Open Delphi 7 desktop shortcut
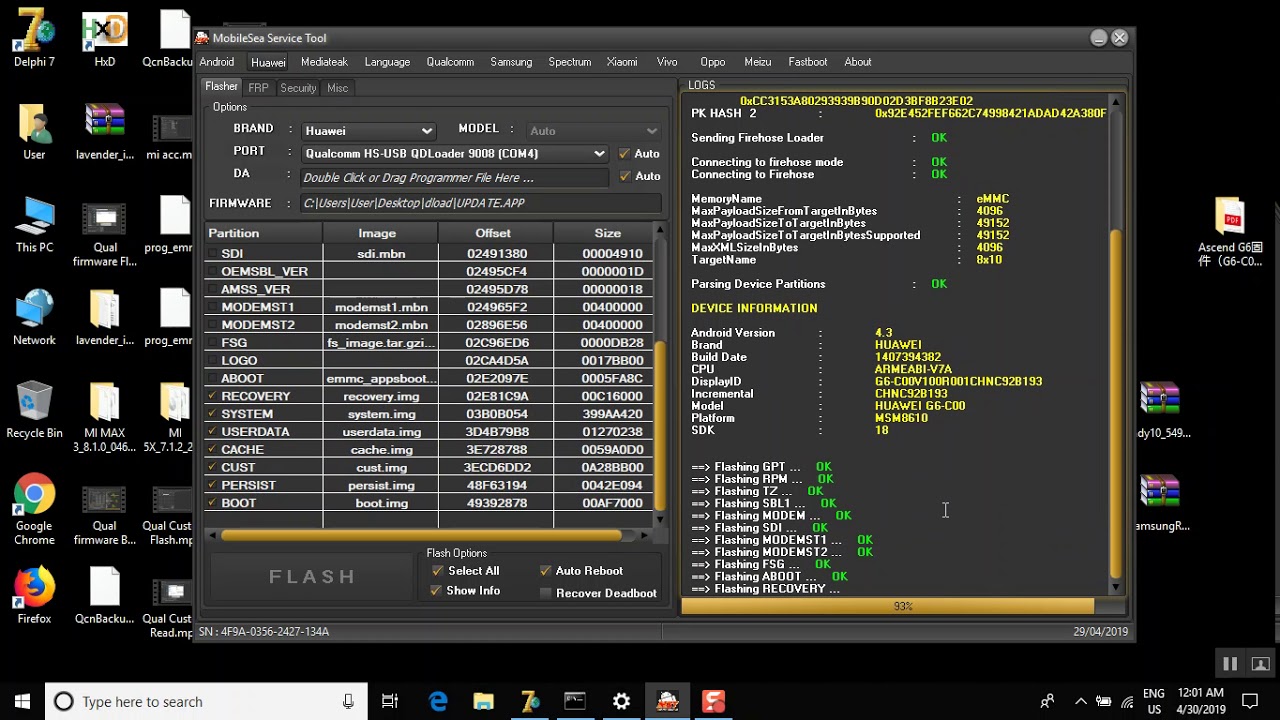 point(34,38)
